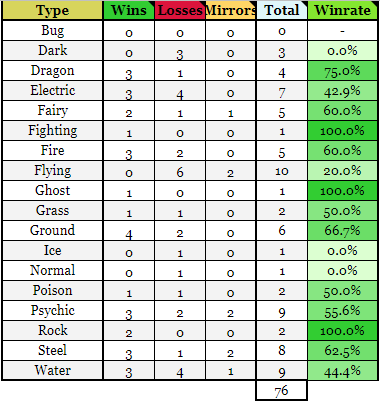The height and width of the screenshot is (402, 380).
Task: Select the Ghost type cell
Action: click(52, 191)
